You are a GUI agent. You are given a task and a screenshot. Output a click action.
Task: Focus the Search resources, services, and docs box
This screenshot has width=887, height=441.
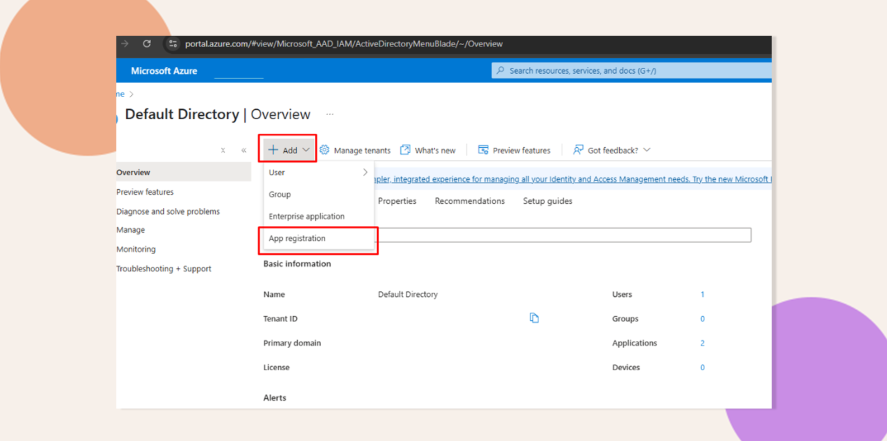pos(631,71)
